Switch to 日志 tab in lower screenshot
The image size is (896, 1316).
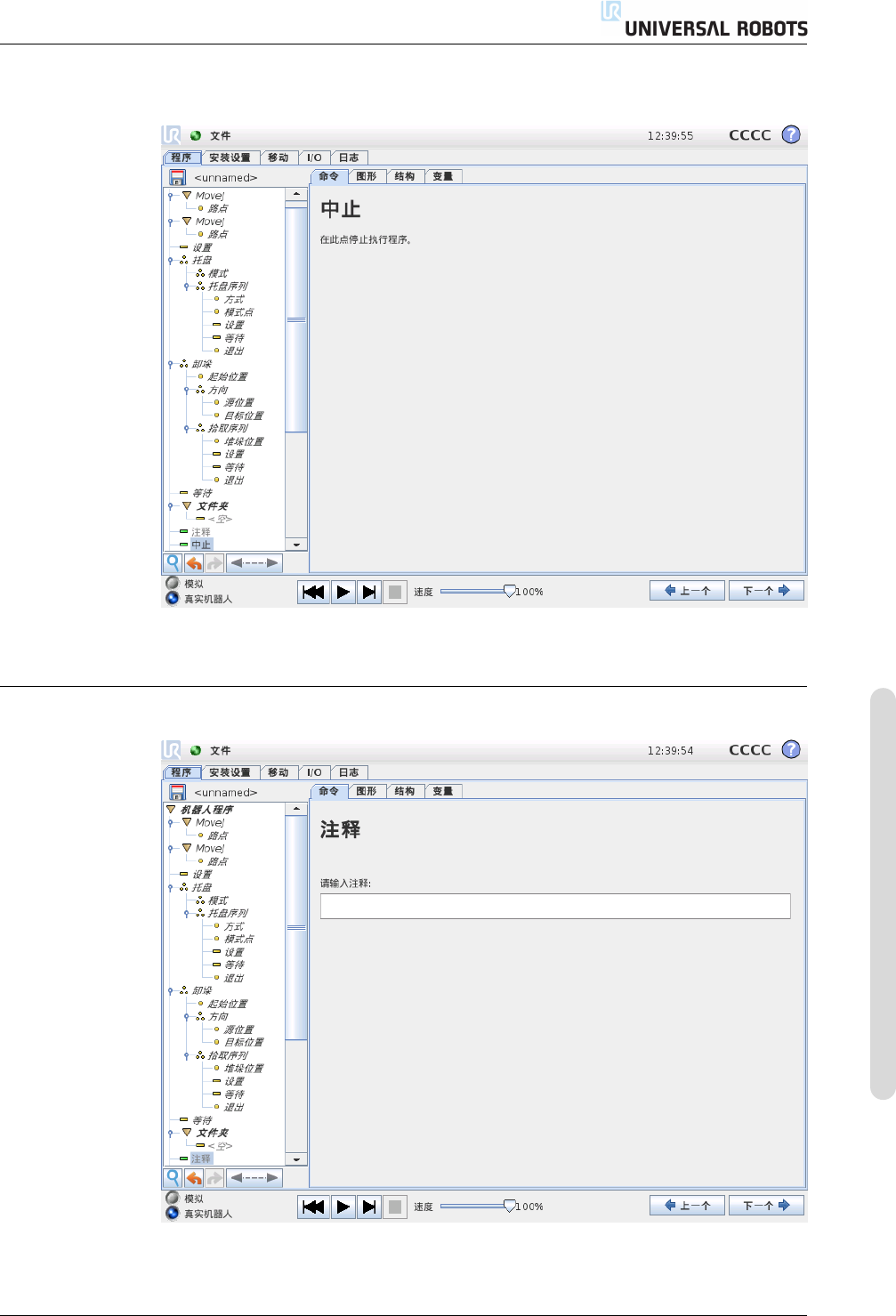pos(349,772)
